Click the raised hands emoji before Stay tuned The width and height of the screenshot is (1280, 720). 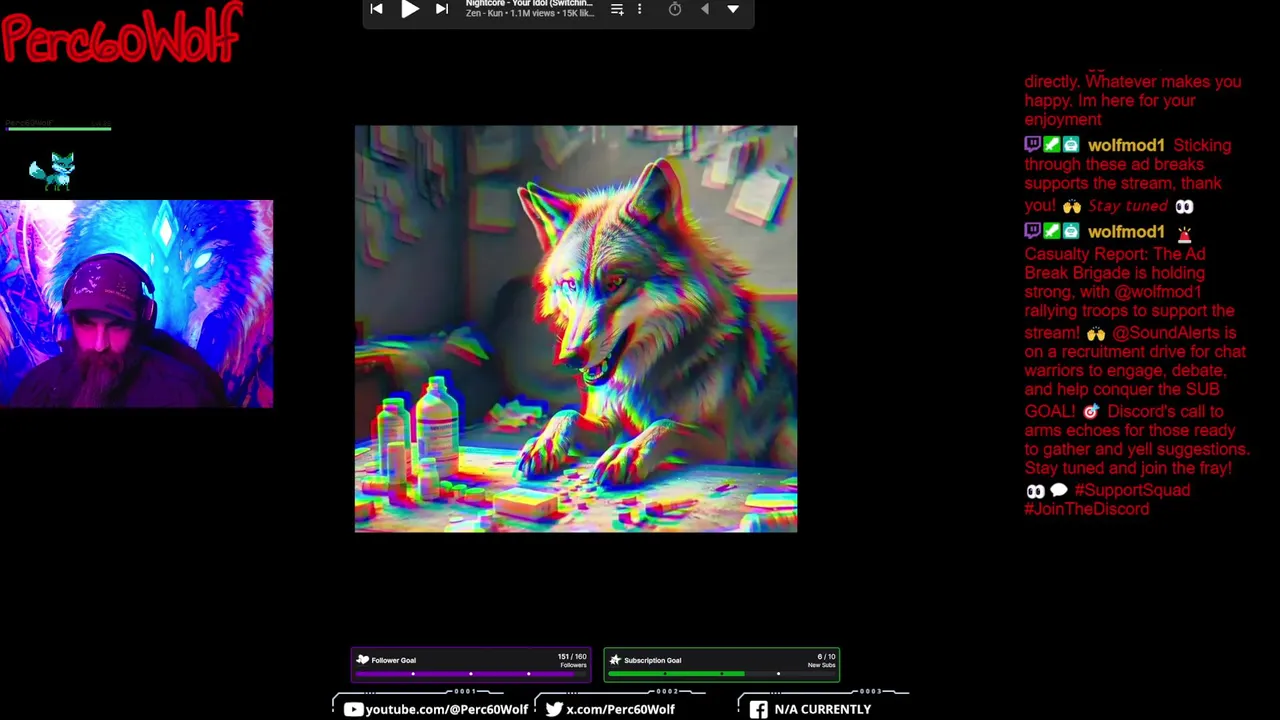click(x=1072, y=206)
